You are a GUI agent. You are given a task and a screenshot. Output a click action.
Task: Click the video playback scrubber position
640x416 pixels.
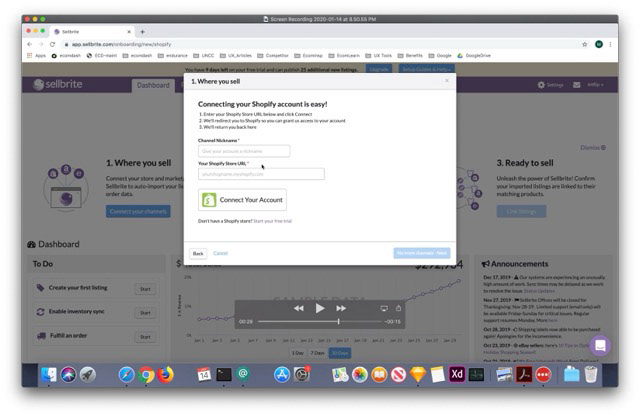coord(338,321)
